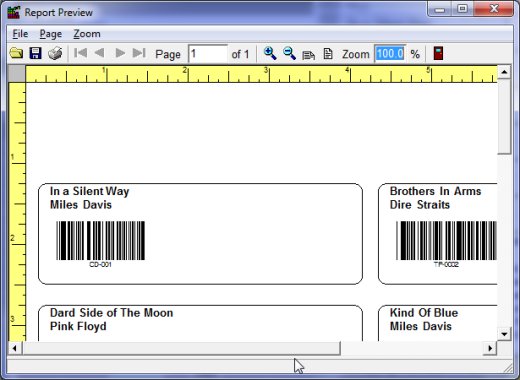This screenshot has height=380, width=520.
Task: Click the 'Brothers In Arms' title
Action: [x=435, y=191]
